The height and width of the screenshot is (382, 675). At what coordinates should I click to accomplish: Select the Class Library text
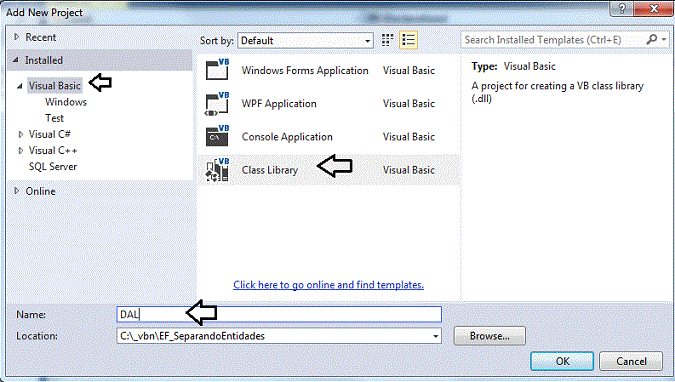(x=270, y=170)
